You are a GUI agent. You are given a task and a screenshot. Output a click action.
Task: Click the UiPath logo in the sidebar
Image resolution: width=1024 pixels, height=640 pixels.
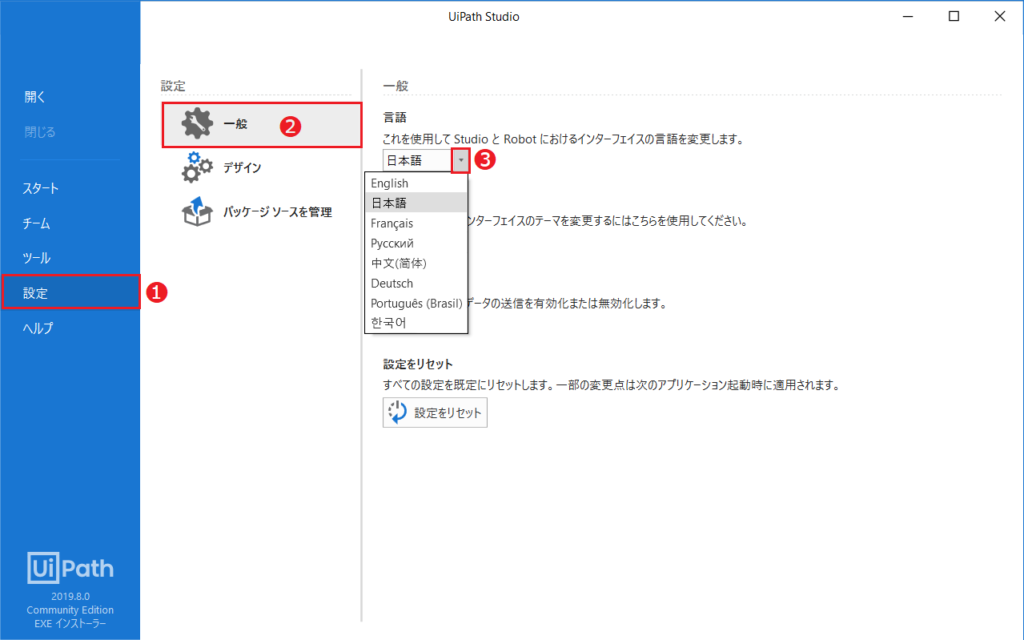70,568
